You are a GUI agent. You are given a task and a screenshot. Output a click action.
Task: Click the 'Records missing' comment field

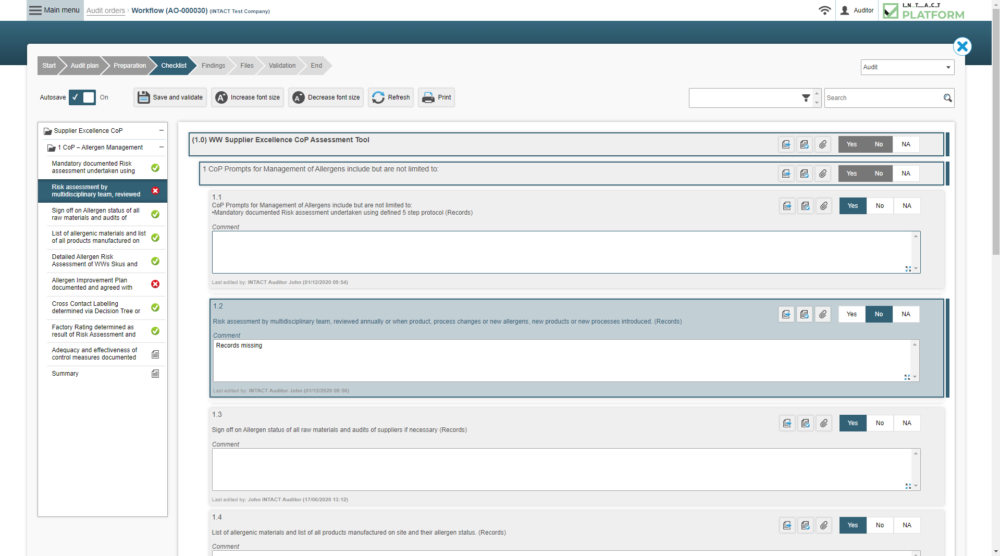coord(565,361)
